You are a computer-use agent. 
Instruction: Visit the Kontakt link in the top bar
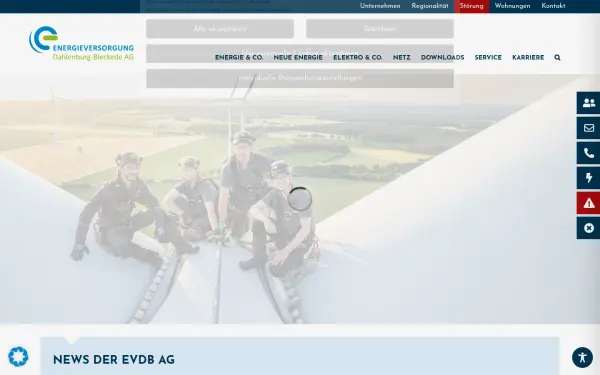[553, 6]
